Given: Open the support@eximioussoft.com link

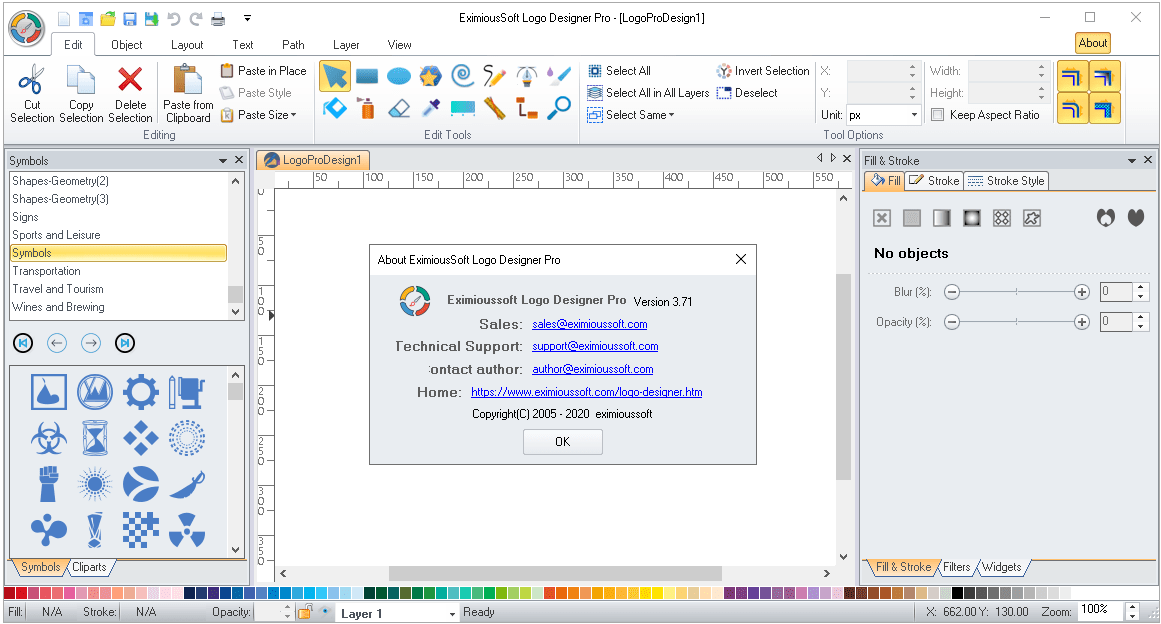Looking at the screenshot, I should coord(595,346).
